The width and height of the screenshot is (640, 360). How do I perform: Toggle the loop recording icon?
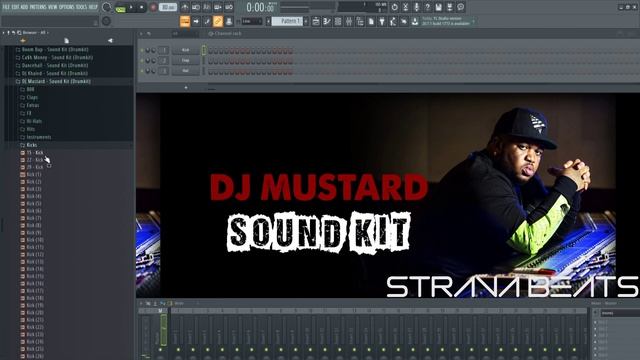pos(229,7)
